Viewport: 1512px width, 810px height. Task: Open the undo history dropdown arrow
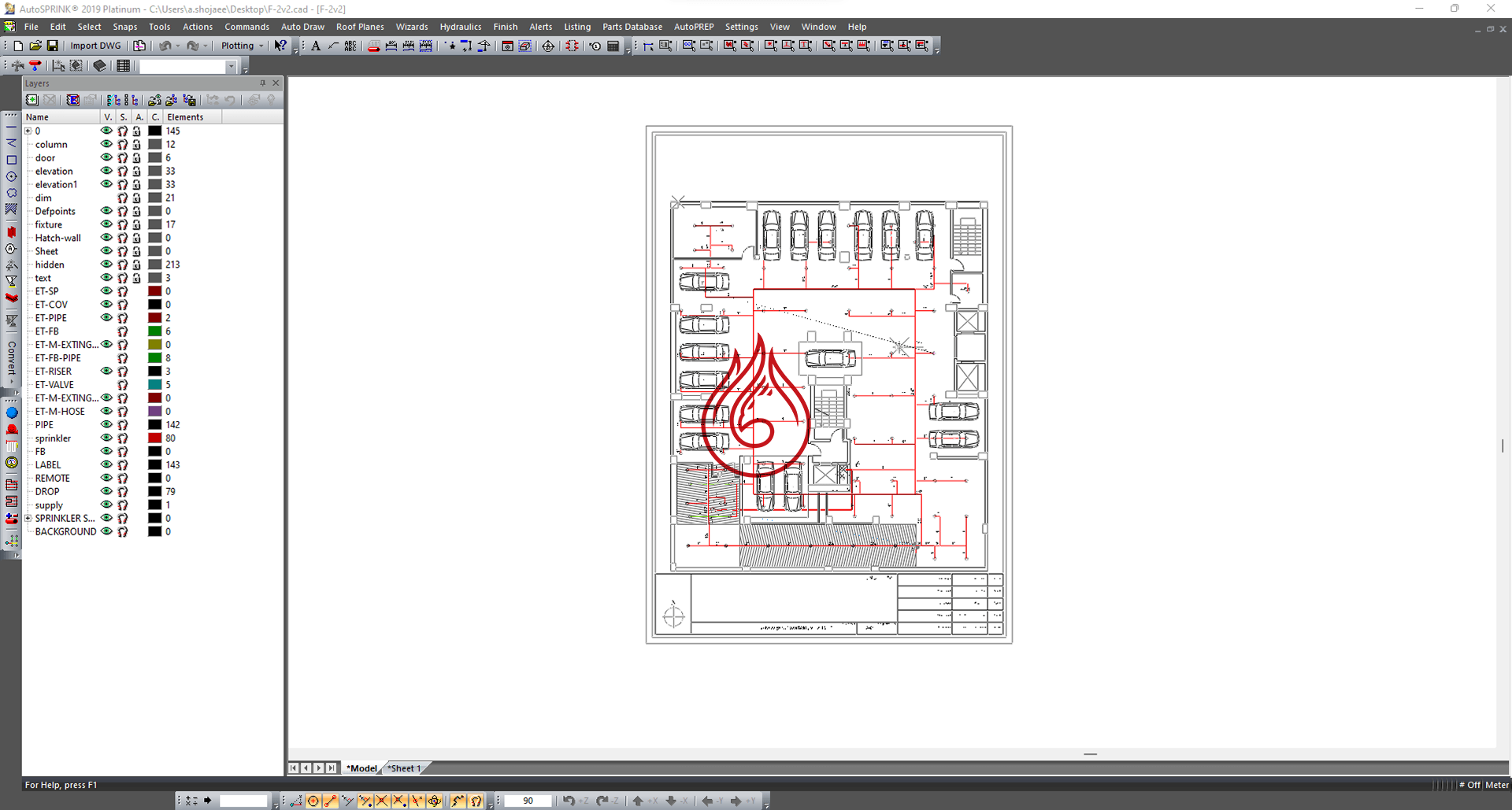click(178, 46)
